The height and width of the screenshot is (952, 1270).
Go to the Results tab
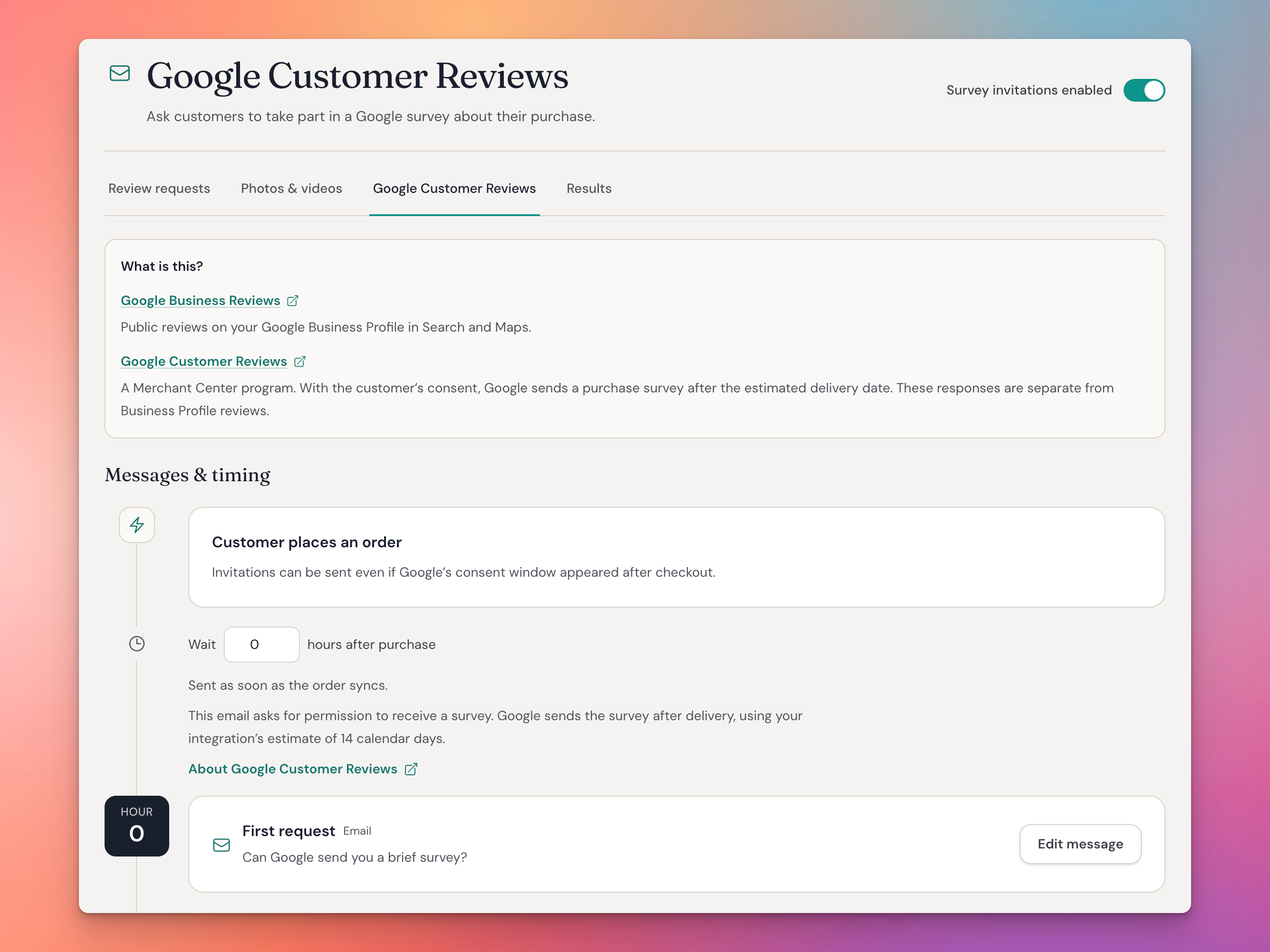pyautogui.click(x=589, y=188)
